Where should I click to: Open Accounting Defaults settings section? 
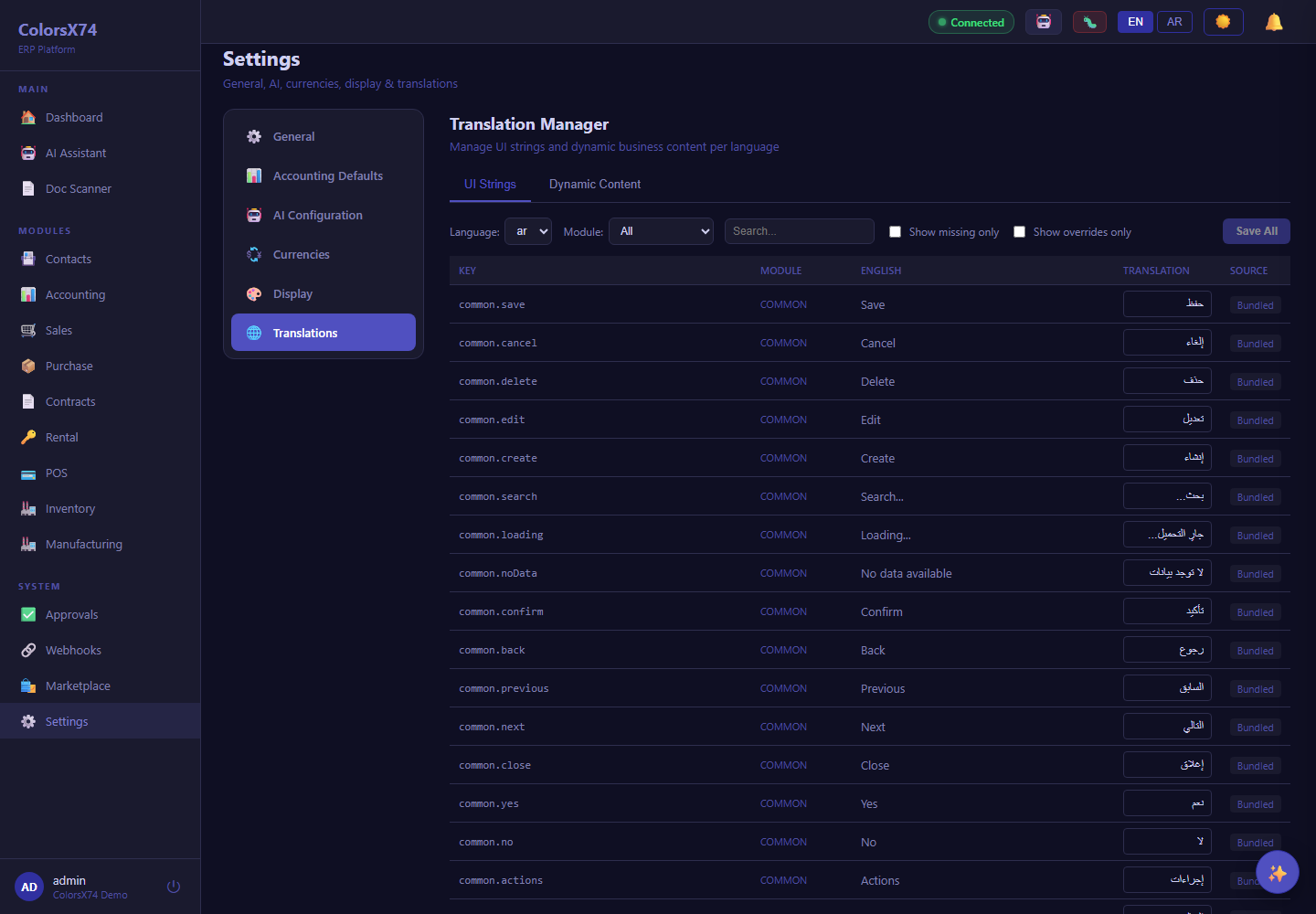point(324,175)
